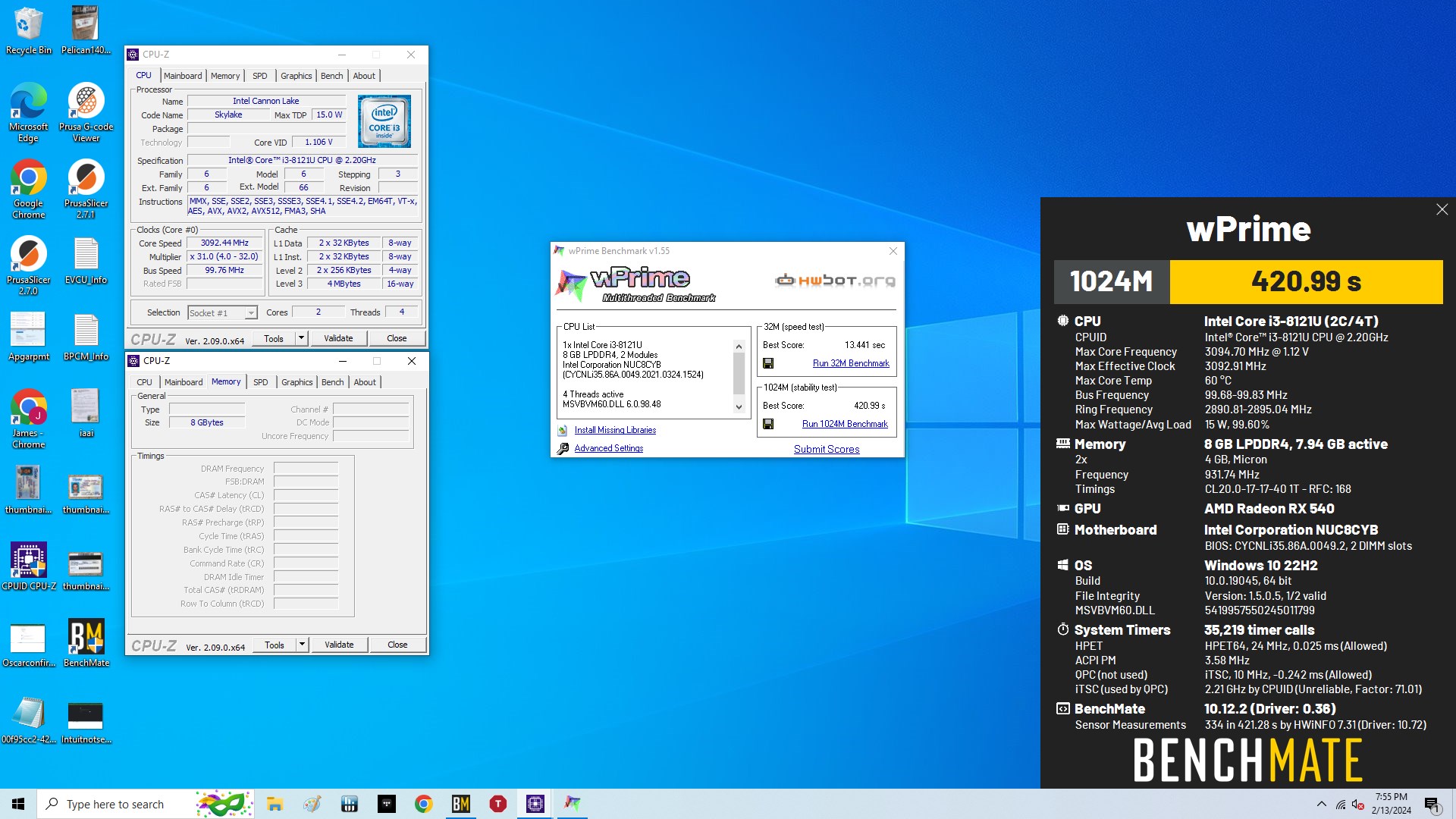
Task: Switch to wPrime taskbar icon
Action: click(572, 804)
